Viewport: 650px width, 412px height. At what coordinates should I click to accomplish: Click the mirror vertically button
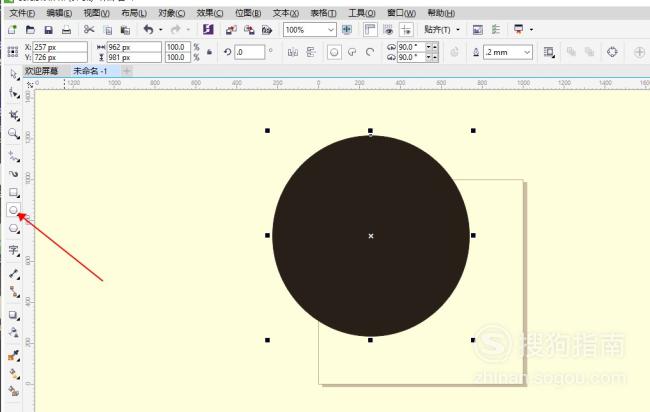pyautogui.click(x=310, y=52)
